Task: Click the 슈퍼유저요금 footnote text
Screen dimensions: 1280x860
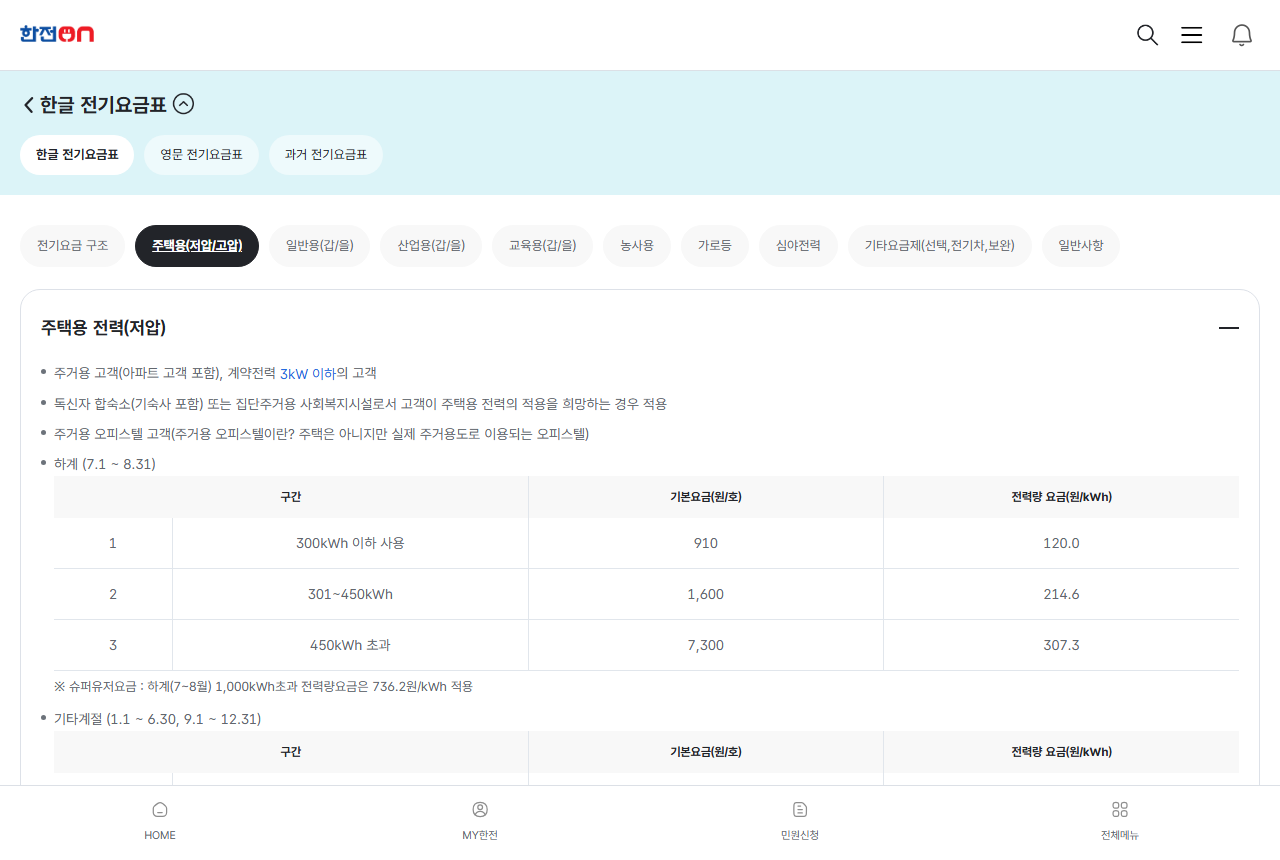Action: pos(263,687)
